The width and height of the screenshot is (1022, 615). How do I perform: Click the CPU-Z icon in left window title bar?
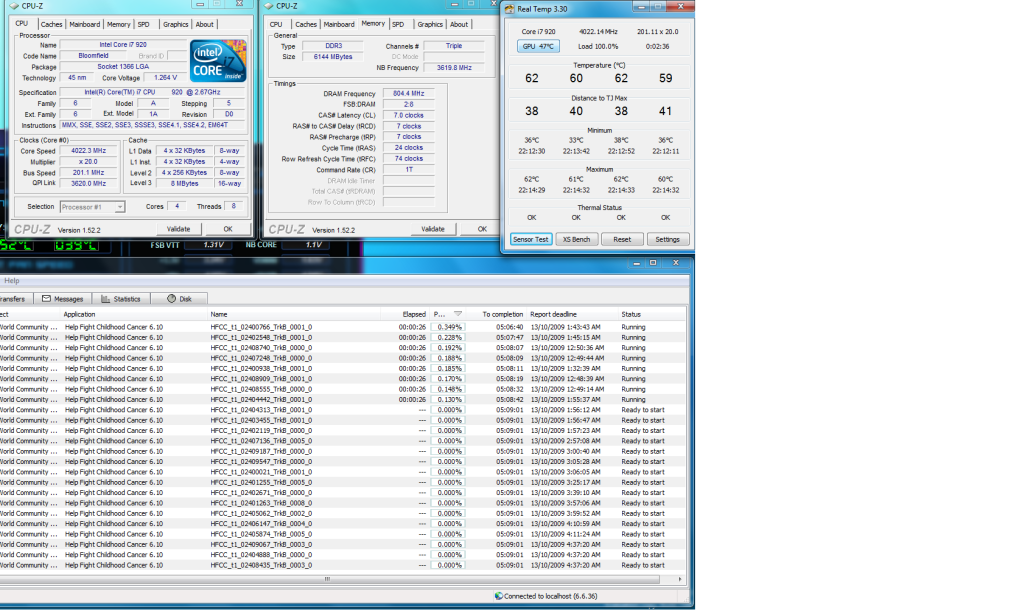point(14,6)
